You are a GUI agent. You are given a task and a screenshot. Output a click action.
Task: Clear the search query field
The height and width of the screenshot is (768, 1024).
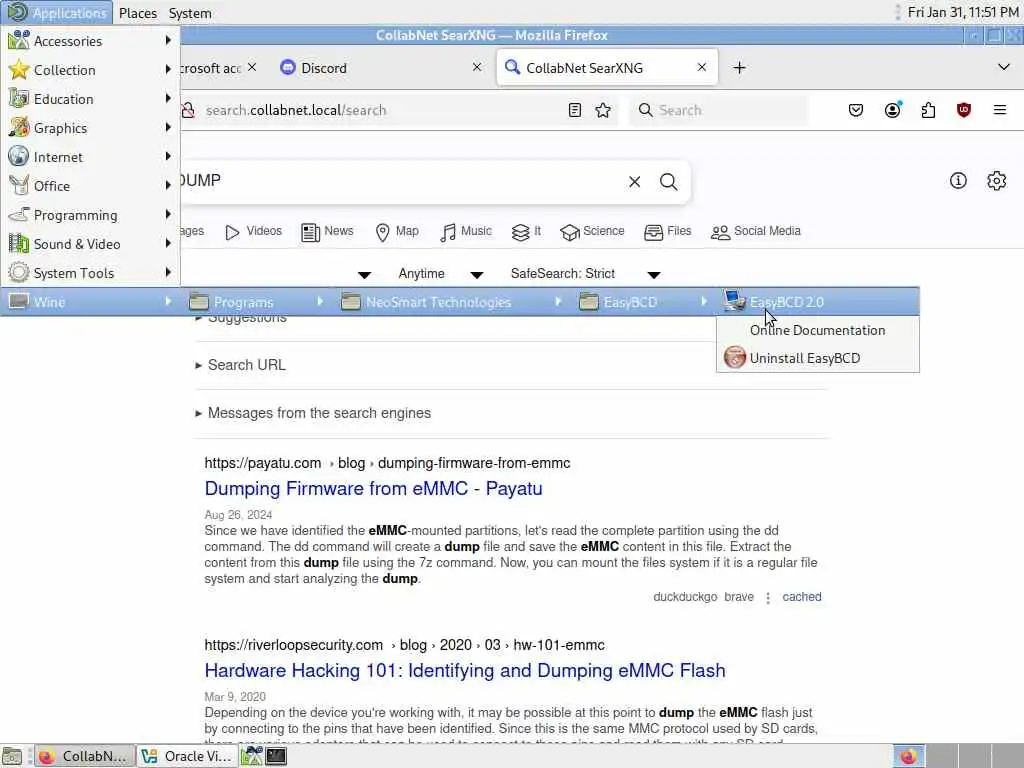click(634, 182)
